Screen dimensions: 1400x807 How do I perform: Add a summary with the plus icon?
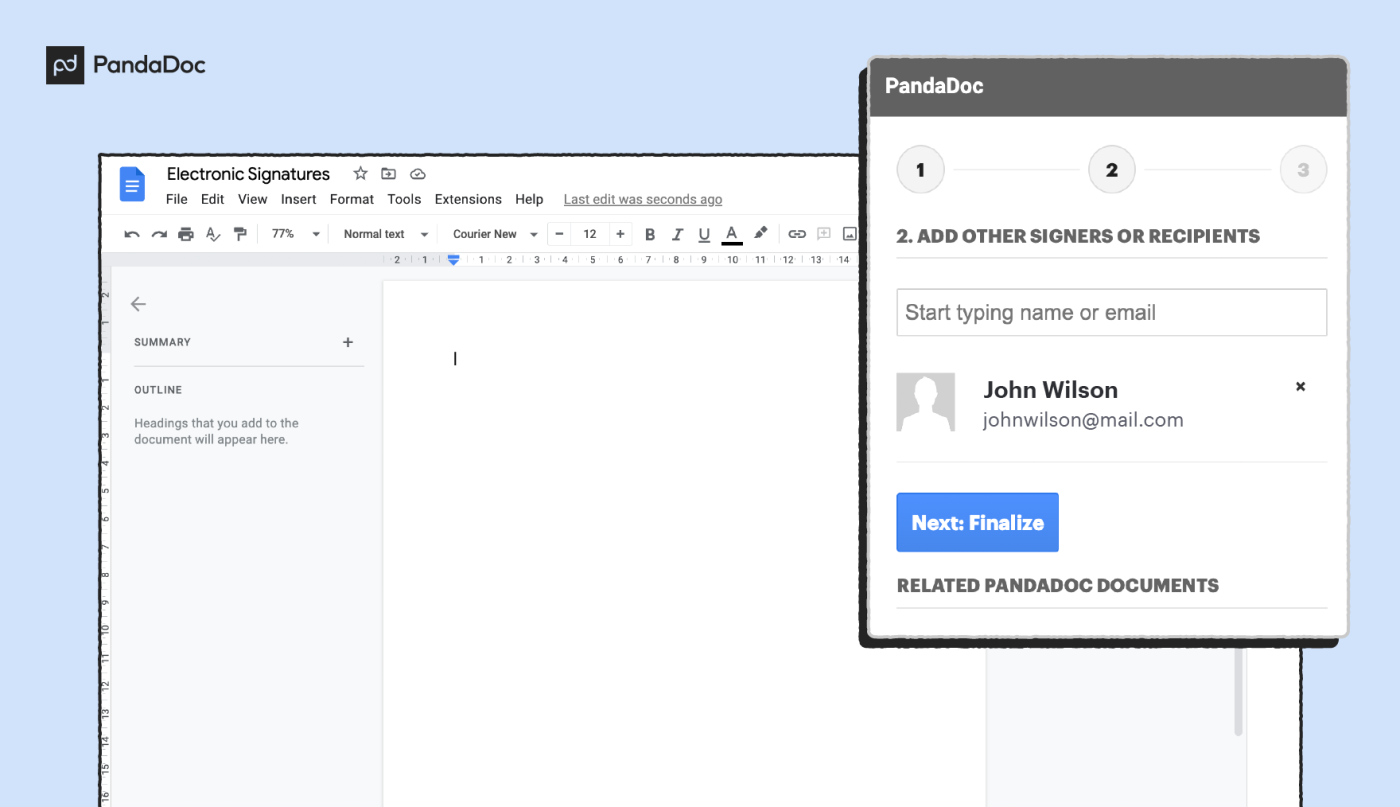pos(348,342)
